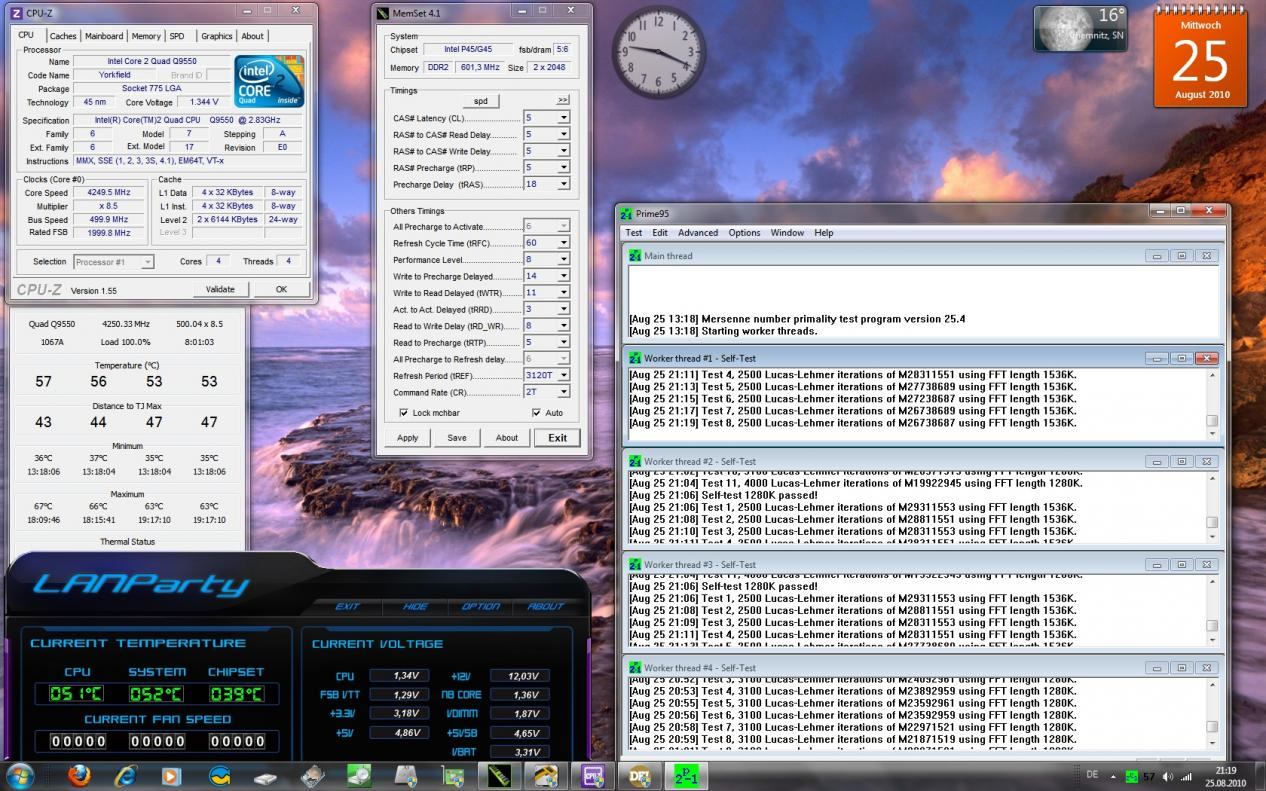Open the Refresh Cycle Time tRFC dropdown

click(563, 243)
